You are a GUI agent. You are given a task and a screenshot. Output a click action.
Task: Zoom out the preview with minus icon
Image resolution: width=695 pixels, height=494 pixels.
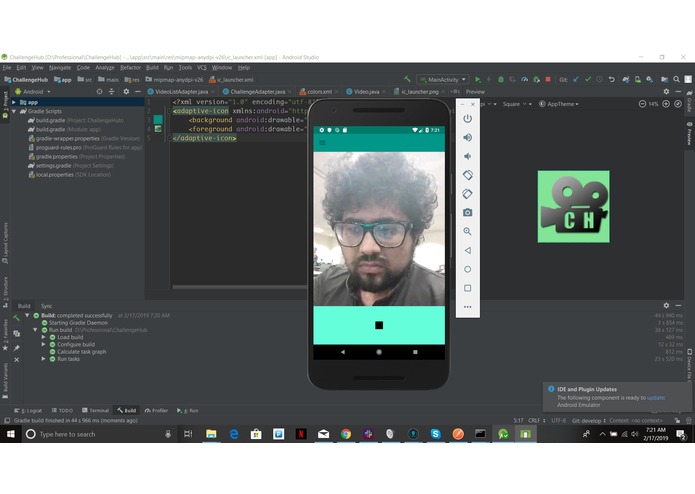[x=642, y=104]
